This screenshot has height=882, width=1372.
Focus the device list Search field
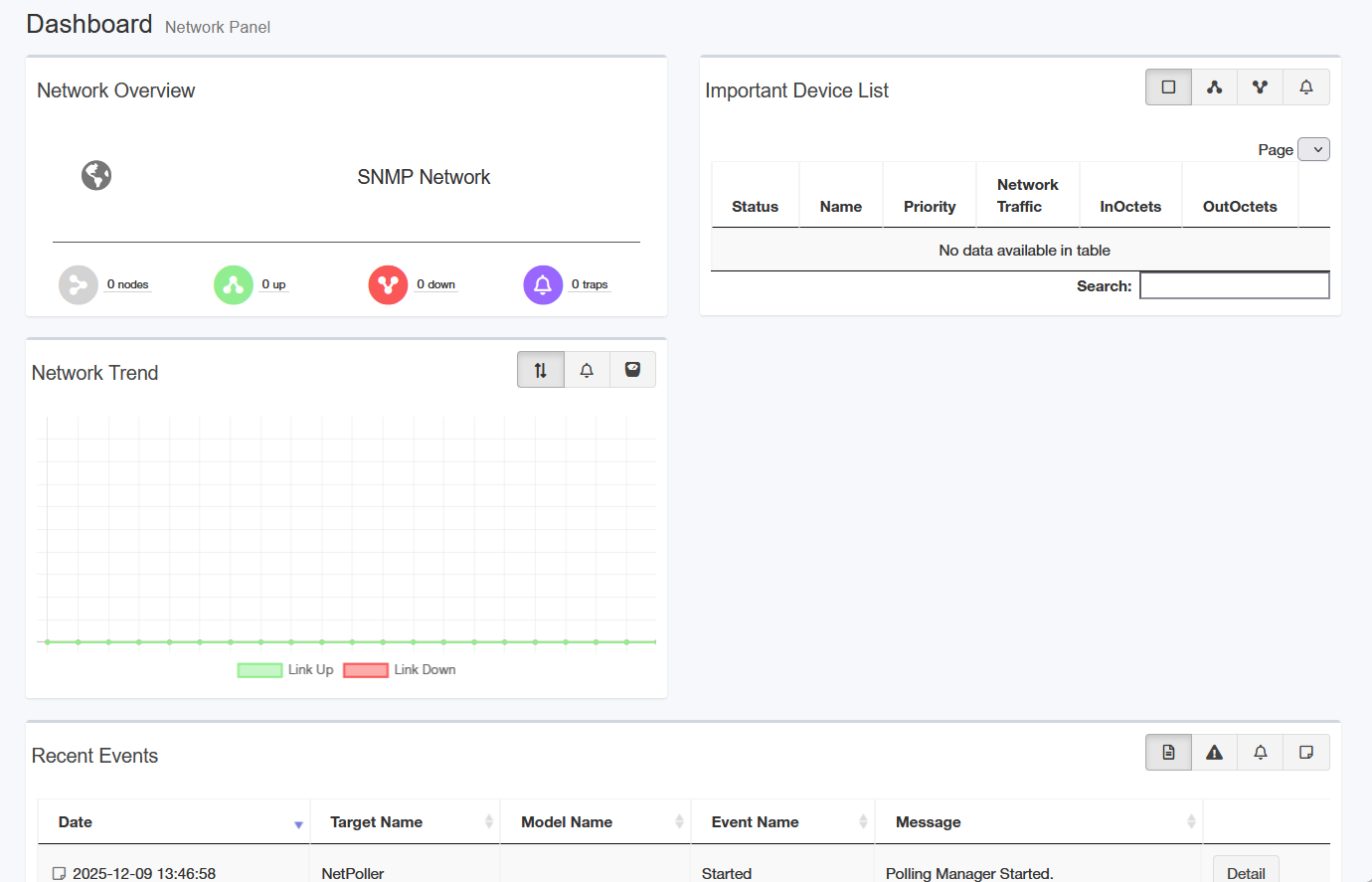tap(1234, 286)
